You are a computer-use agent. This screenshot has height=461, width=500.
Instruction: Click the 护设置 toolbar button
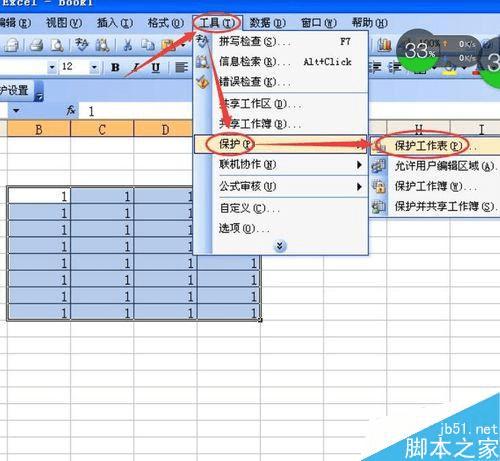16,90
